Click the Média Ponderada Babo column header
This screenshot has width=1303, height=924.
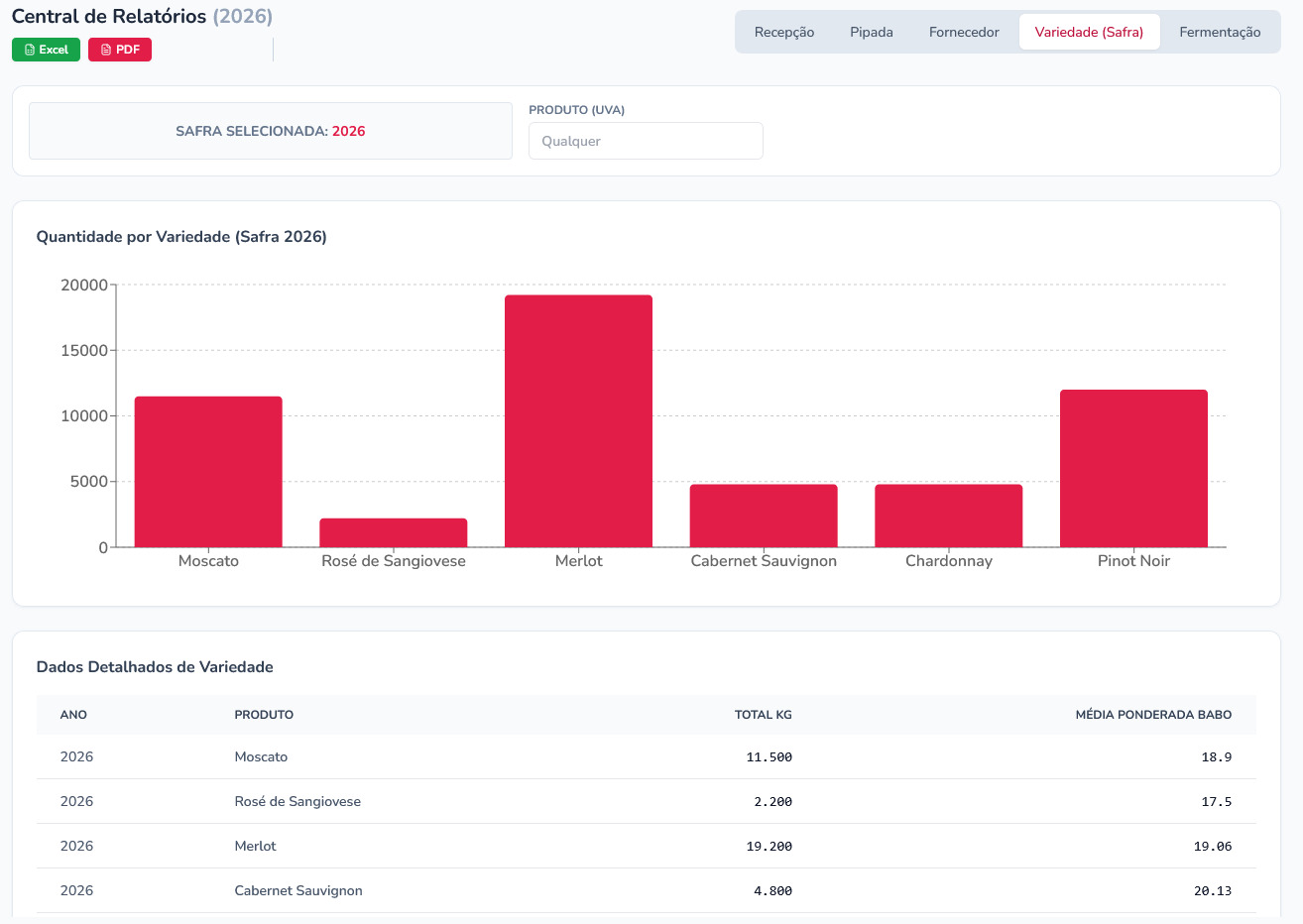[1152, 715]
